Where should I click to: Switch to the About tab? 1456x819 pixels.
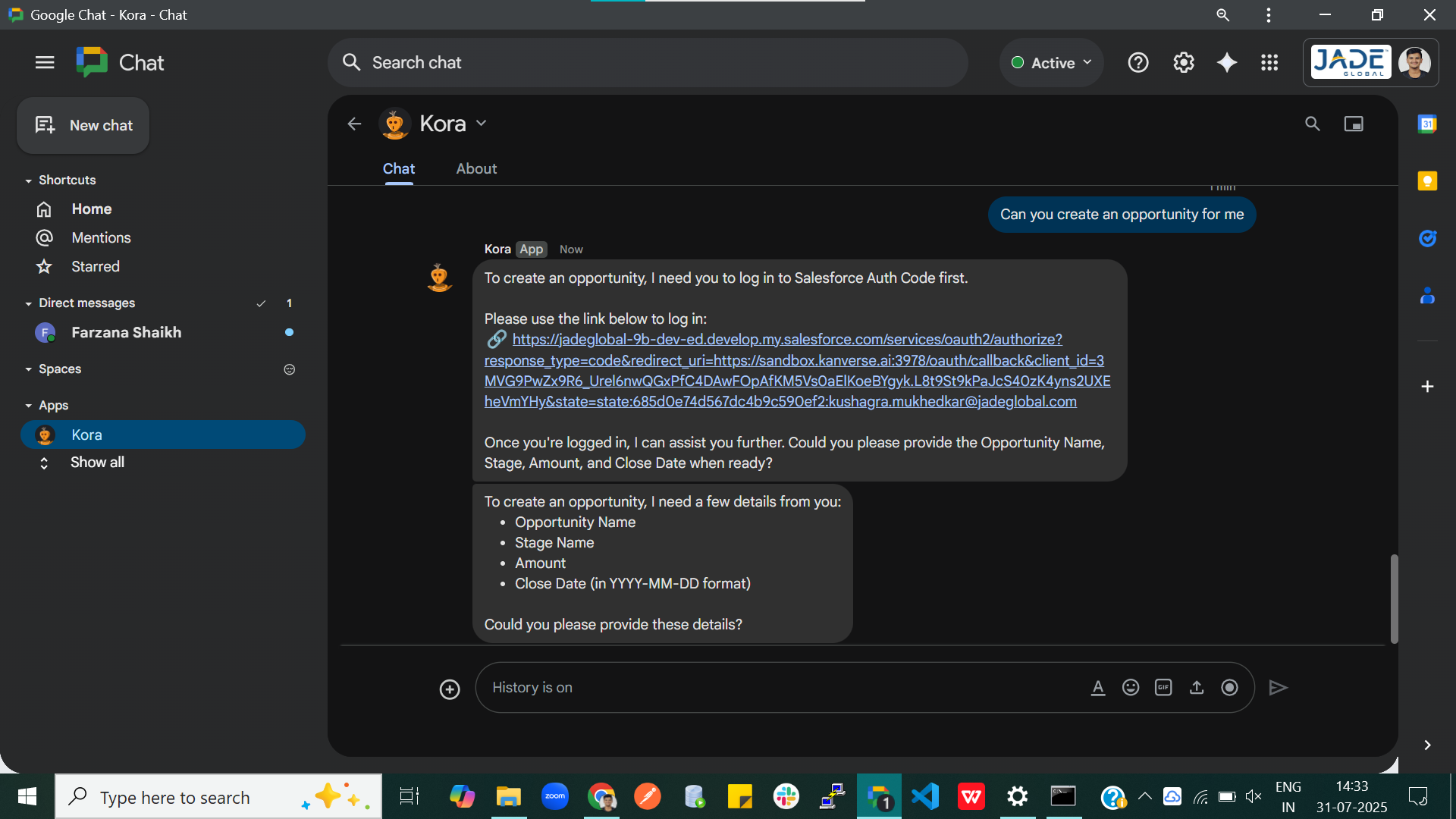click(476, 168)
